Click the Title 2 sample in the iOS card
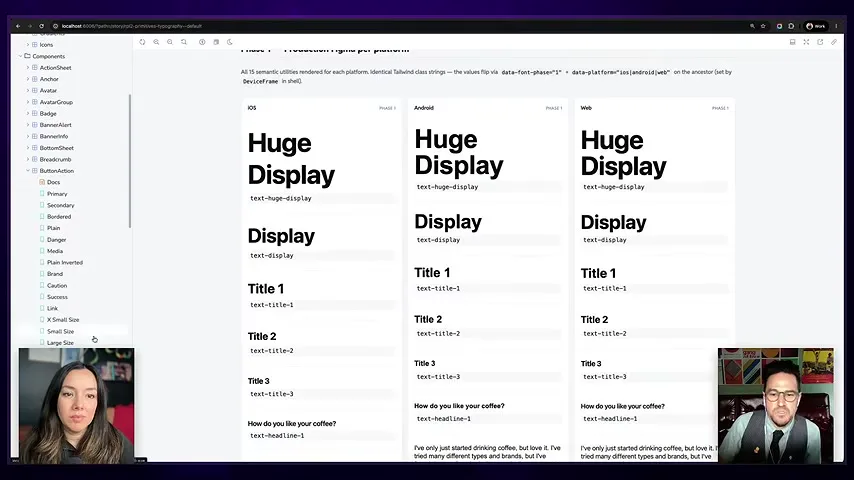854x480 pixels. click(262, 336)
